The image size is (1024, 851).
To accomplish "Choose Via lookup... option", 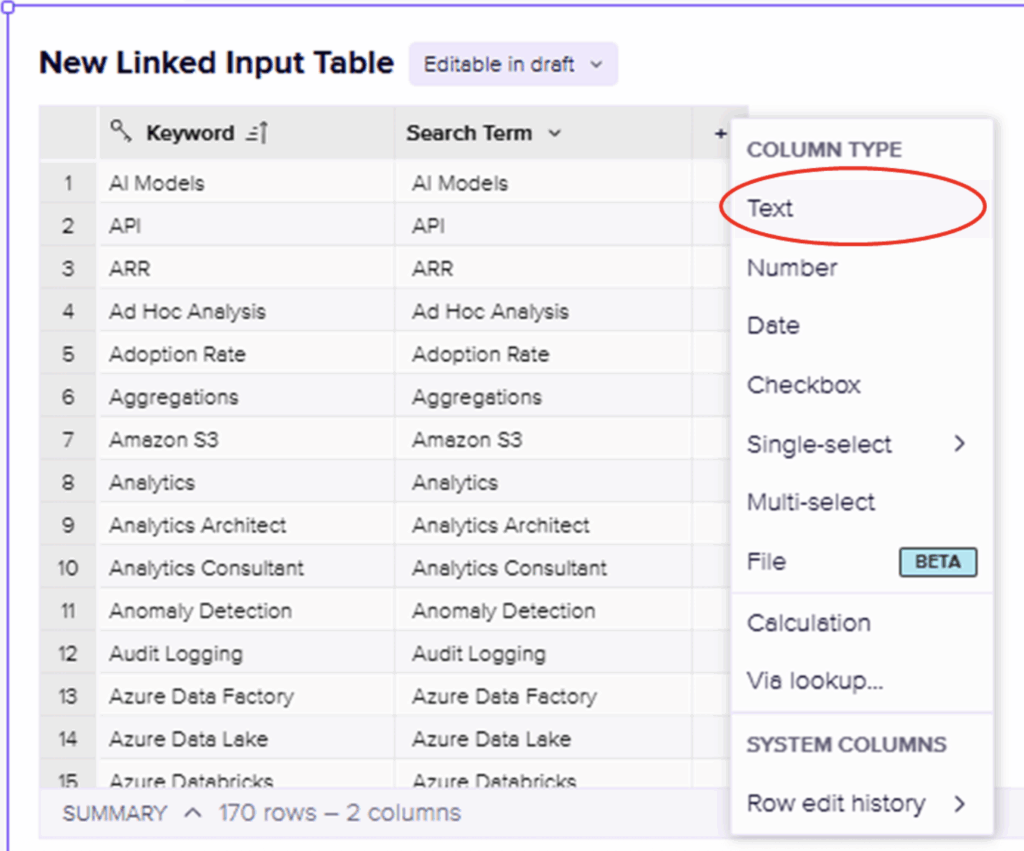I will (814, 681).
